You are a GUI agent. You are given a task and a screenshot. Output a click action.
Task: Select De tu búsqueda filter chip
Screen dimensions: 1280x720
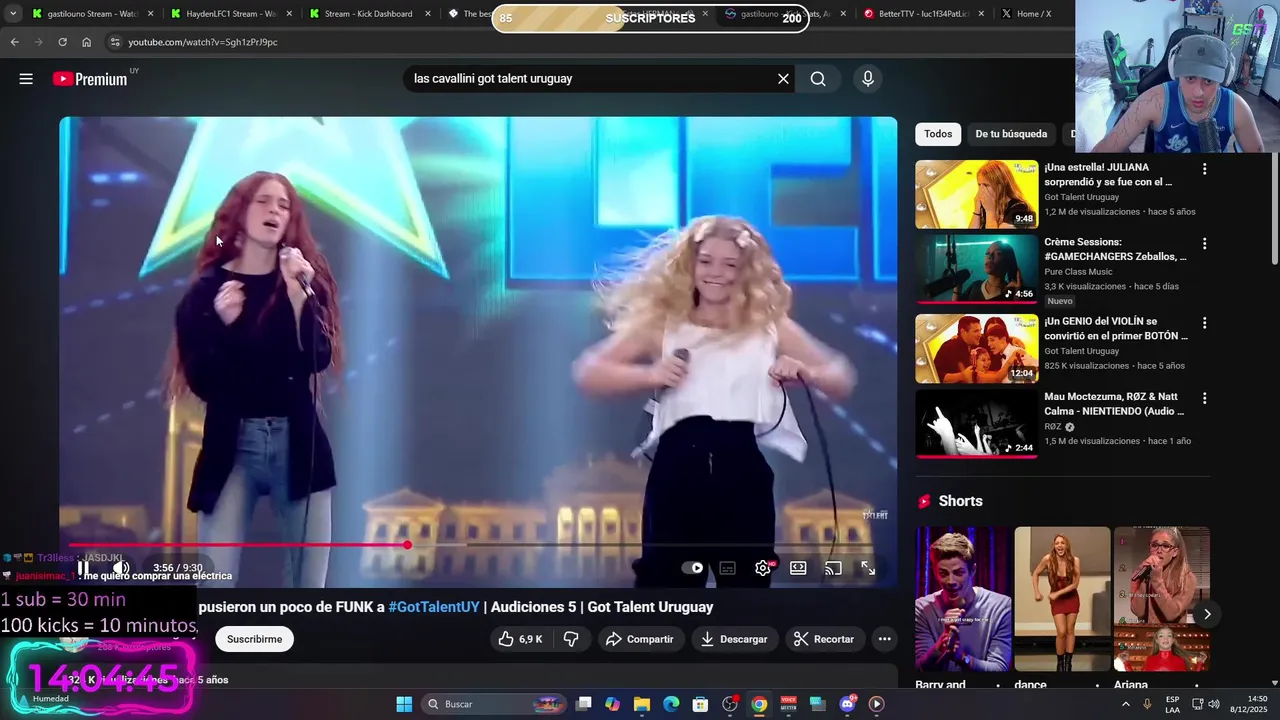1011,134
